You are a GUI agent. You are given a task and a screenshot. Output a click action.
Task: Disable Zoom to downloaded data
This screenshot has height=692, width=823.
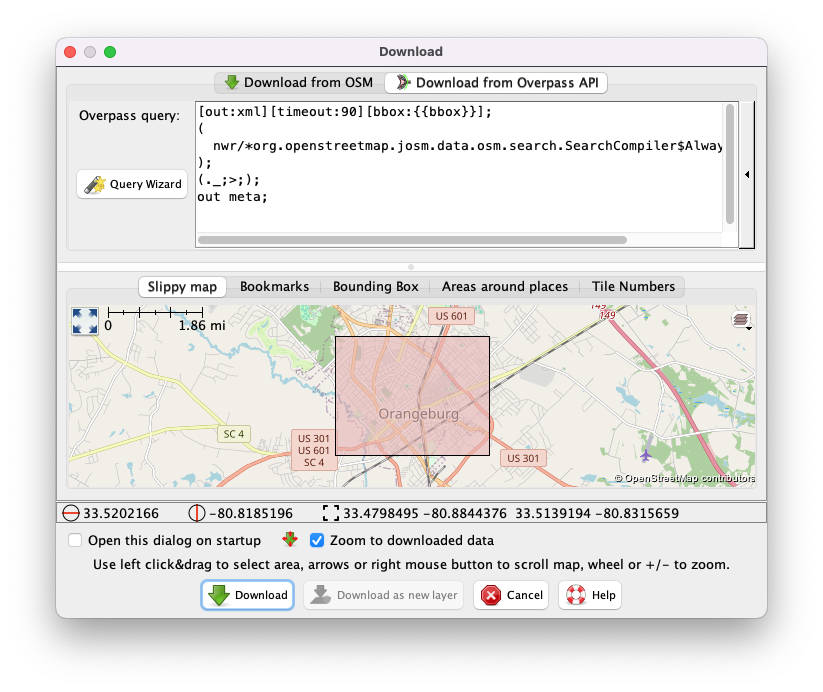pyautogui.click(x=317, y=539)
